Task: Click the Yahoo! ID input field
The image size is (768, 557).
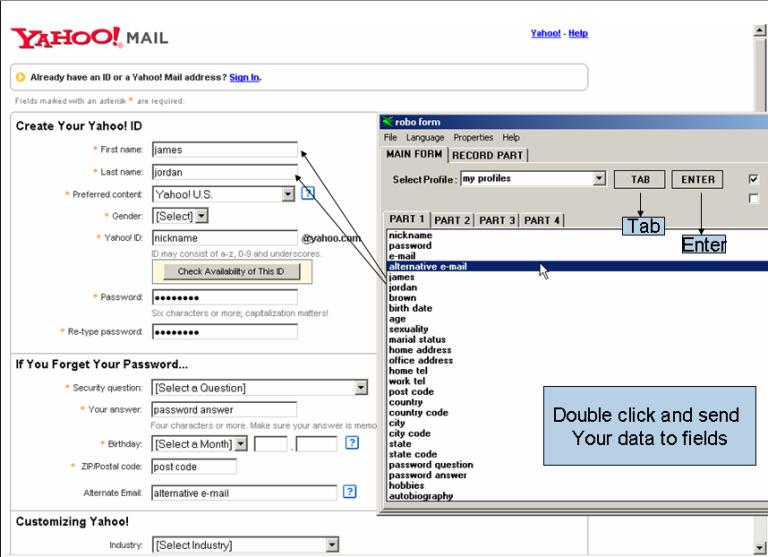Action: pyautogui.click(x=225, y=238)
